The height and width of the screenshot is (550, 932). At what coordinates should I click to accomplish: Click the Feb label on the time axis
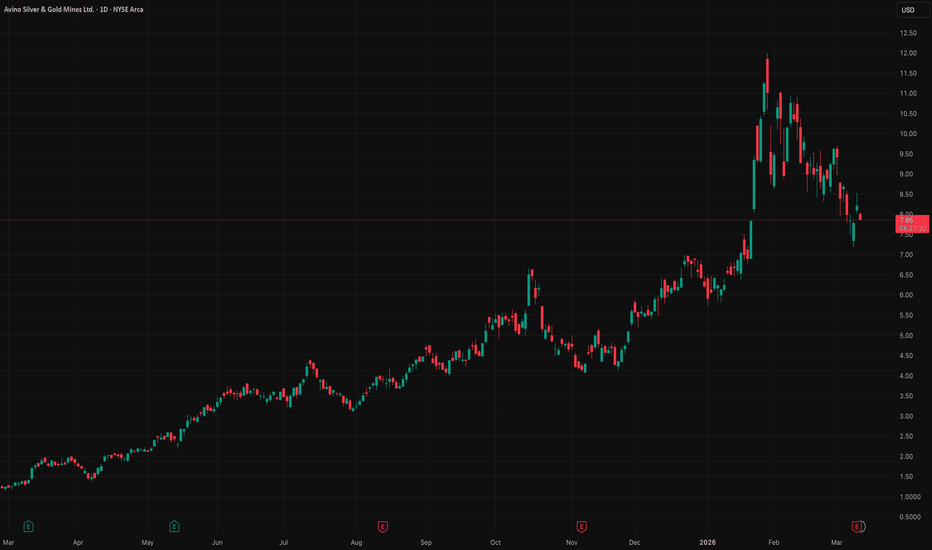tap(773, 542)
